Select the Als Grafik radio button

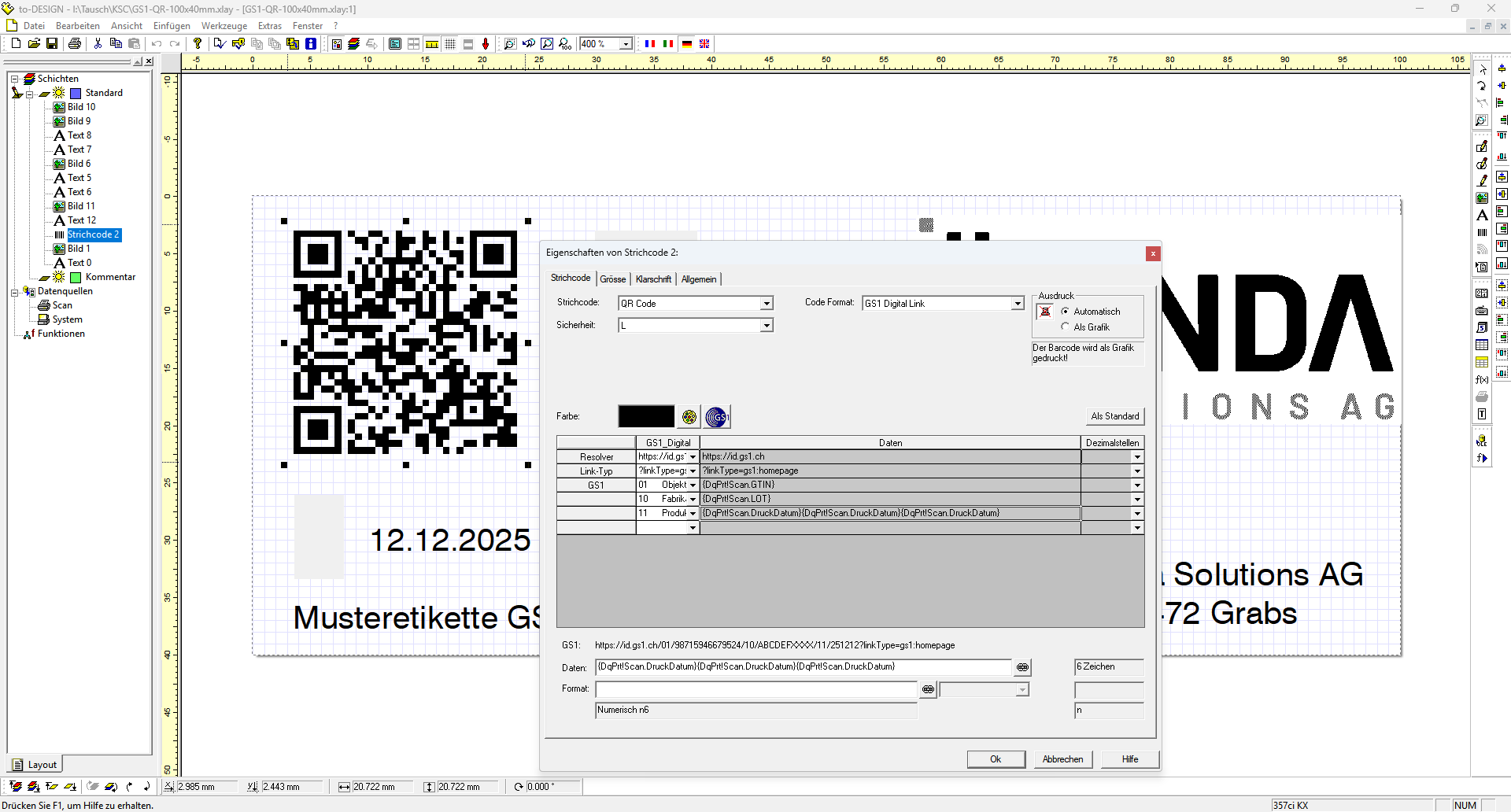1066,327
